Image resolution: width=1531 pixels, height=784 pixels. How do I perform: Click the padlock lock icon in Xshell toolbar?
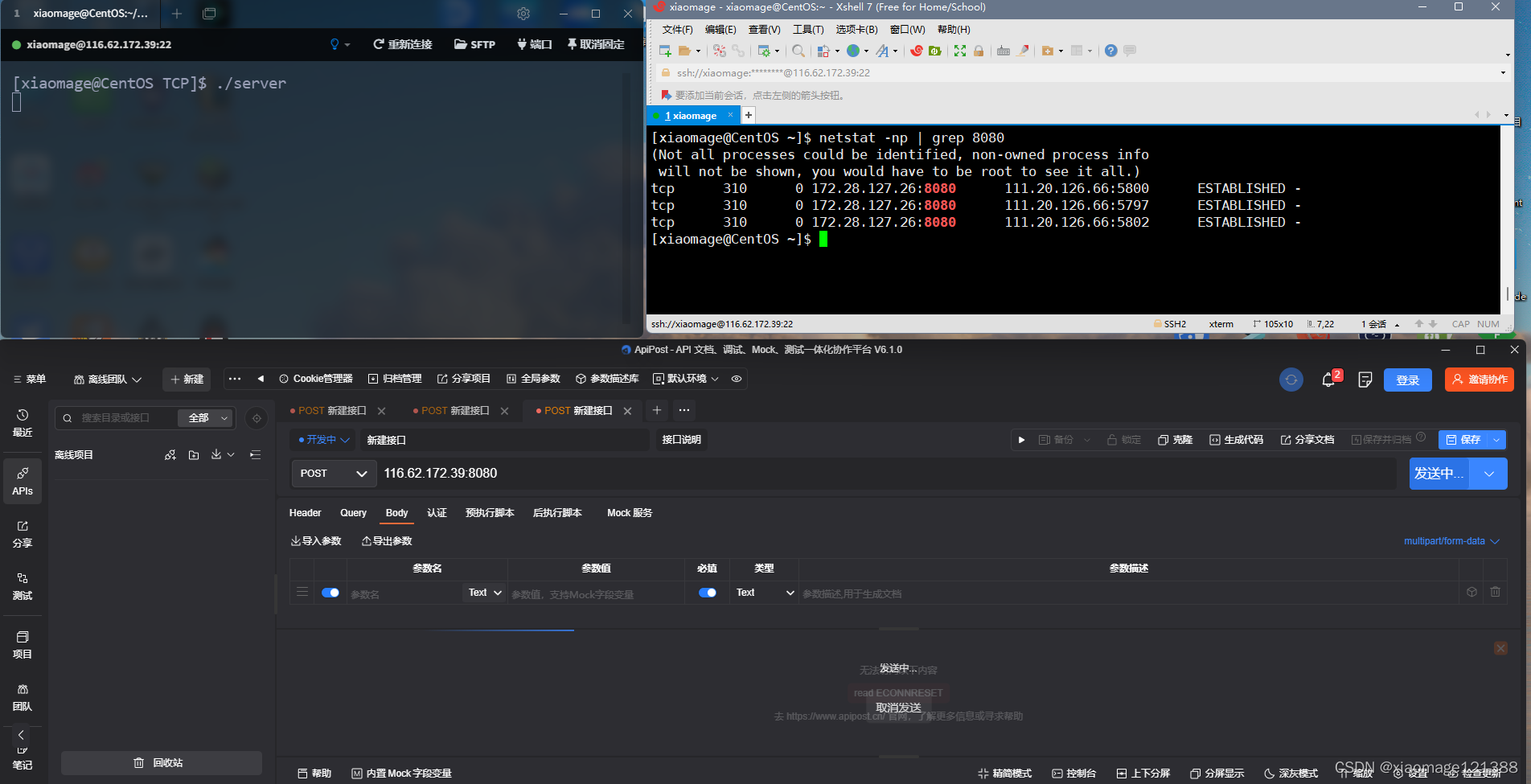click(979, 51)
